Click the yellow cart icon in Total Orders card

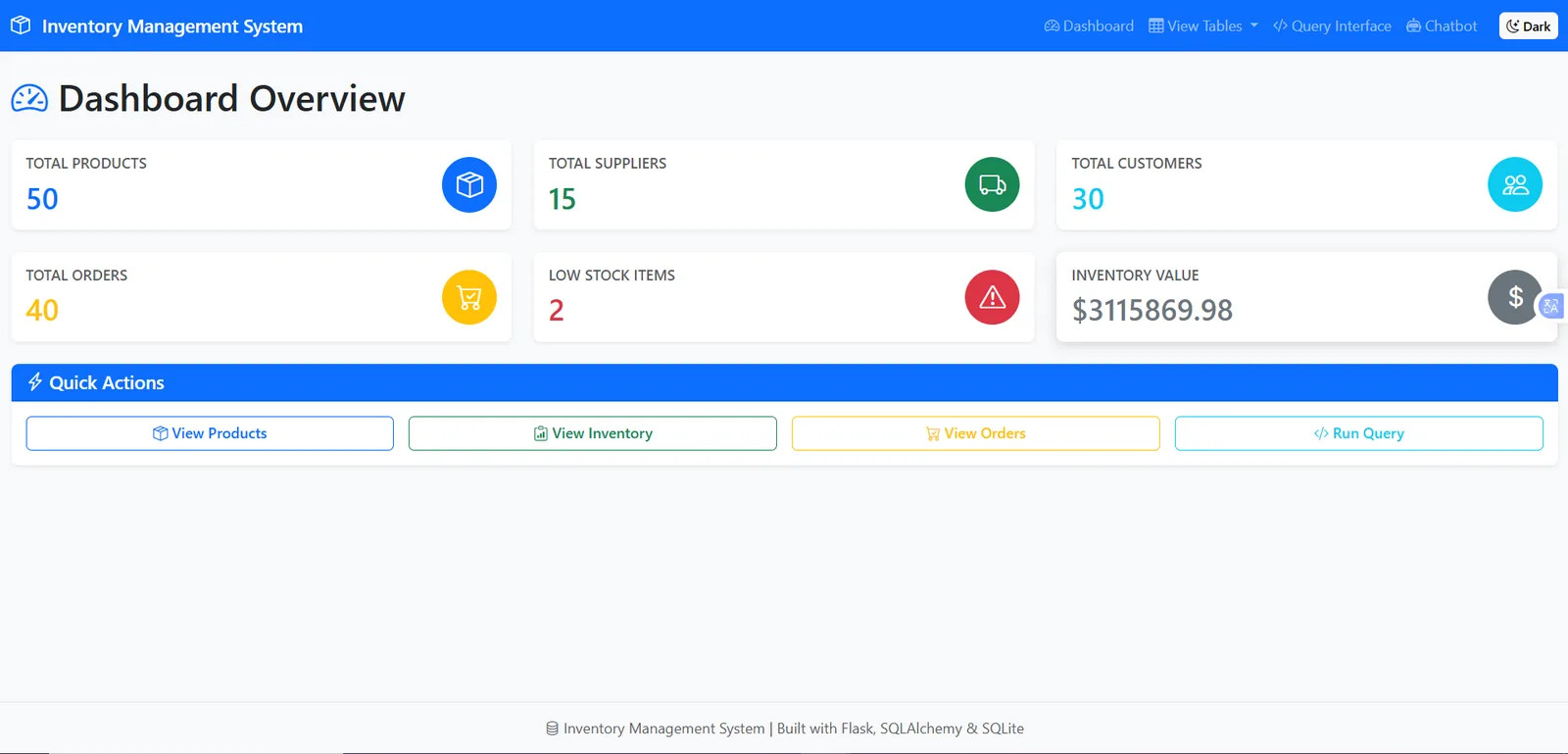469,297
